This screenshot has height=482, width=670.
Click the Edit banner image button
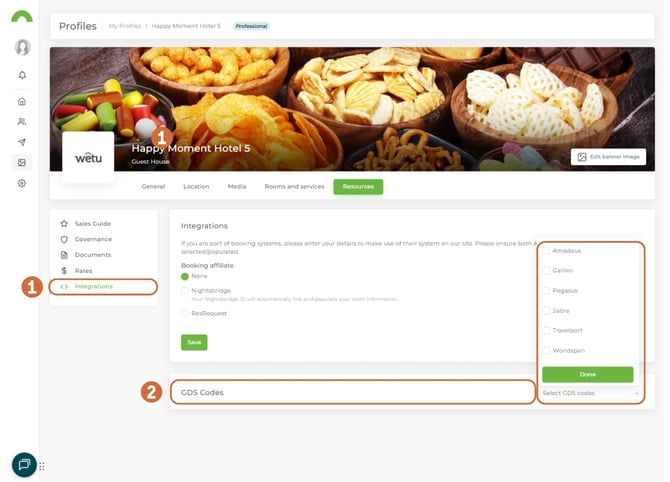[x=608, y=157]
